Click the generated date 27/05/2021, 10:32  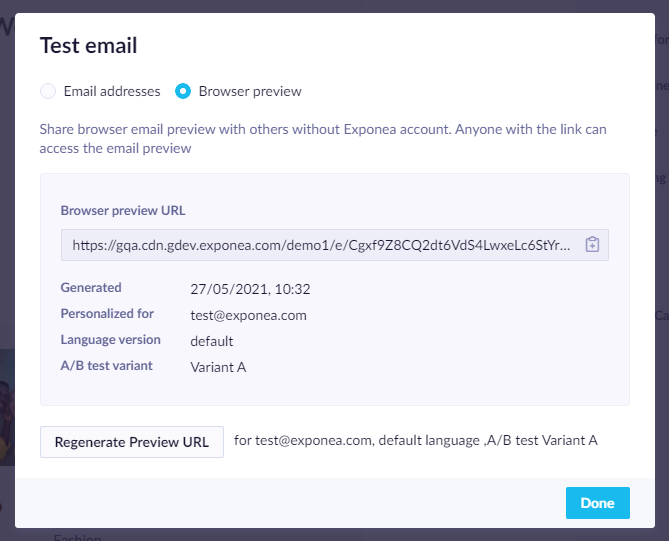pos(250,289)
